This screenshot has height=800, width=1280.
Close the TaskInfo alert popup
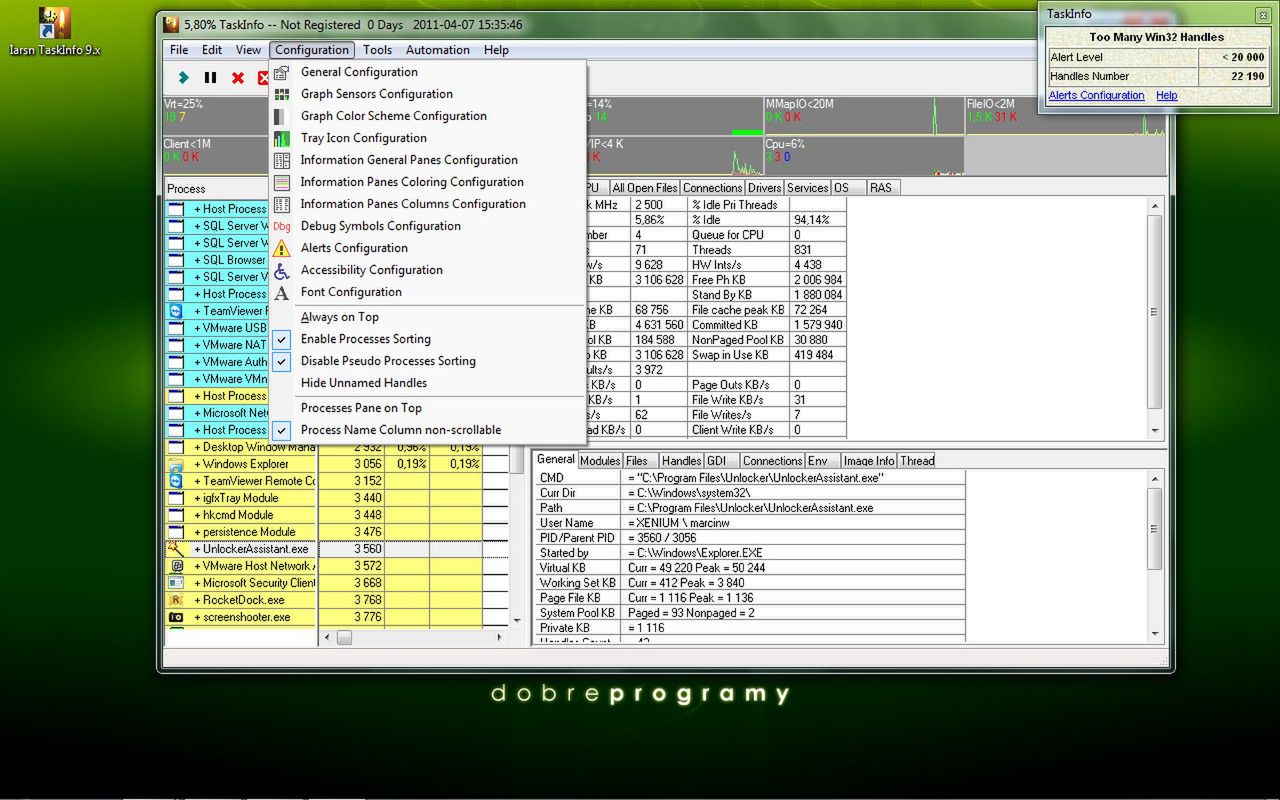(1263, 14)
